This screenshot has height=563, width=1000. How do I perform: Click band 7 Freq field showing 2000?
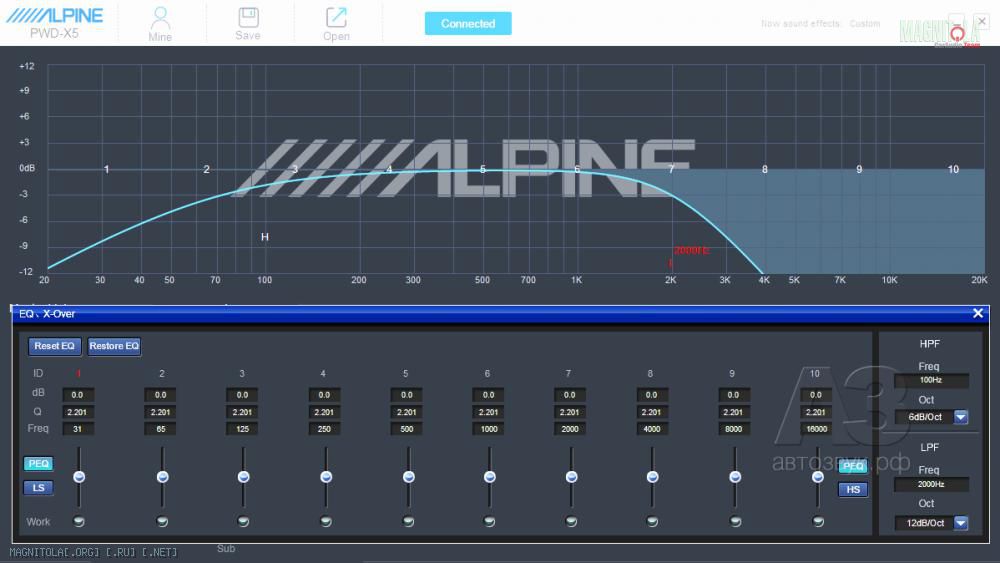[x=570, y=429]
